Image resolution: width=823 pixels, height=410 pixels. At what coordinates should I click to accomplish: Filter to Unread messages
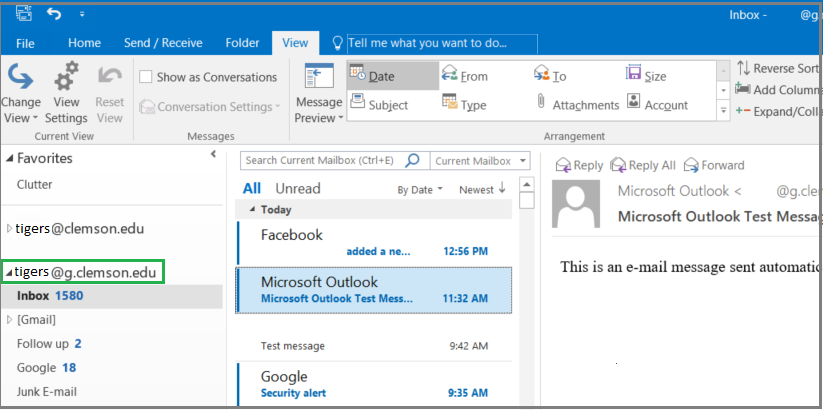point(298,188)
